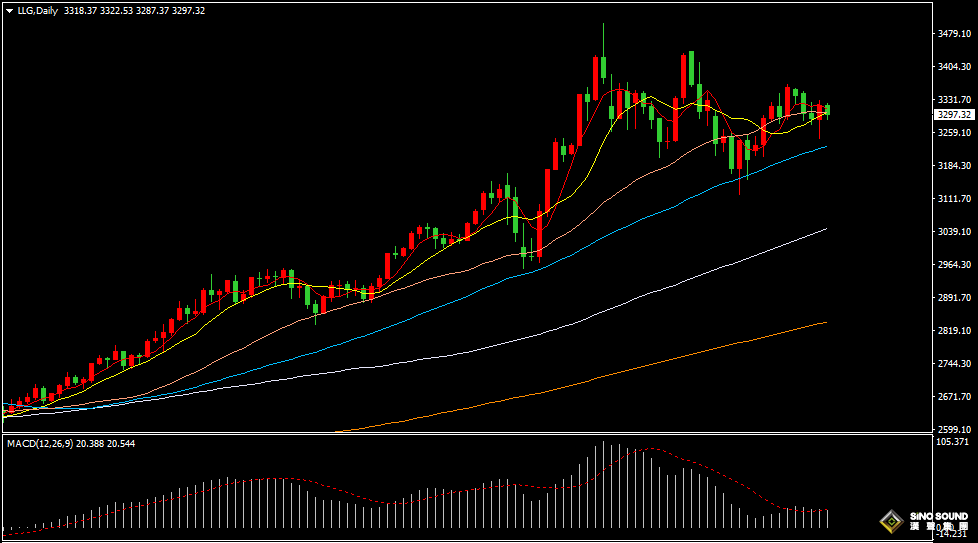The image size is (978, 543).
Task: Select the red dashed MACD signal line
Action: pyautogui.click(x=700, y=466)
